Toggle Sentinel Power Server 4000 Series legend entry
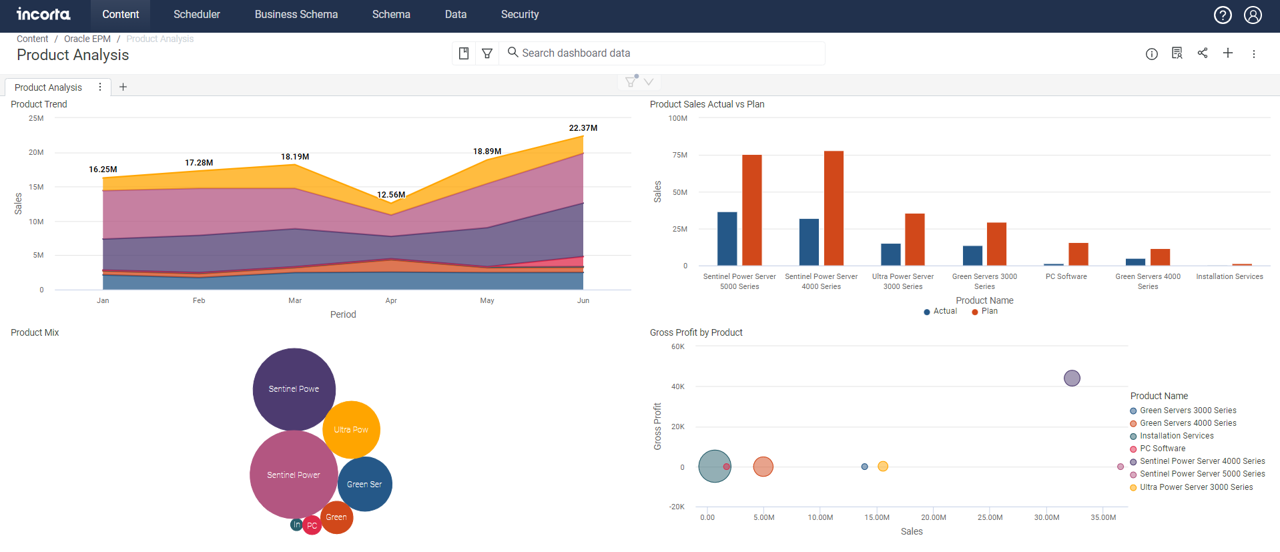Viewport: 1280px width, 552px height. (x=1197, y=461)
